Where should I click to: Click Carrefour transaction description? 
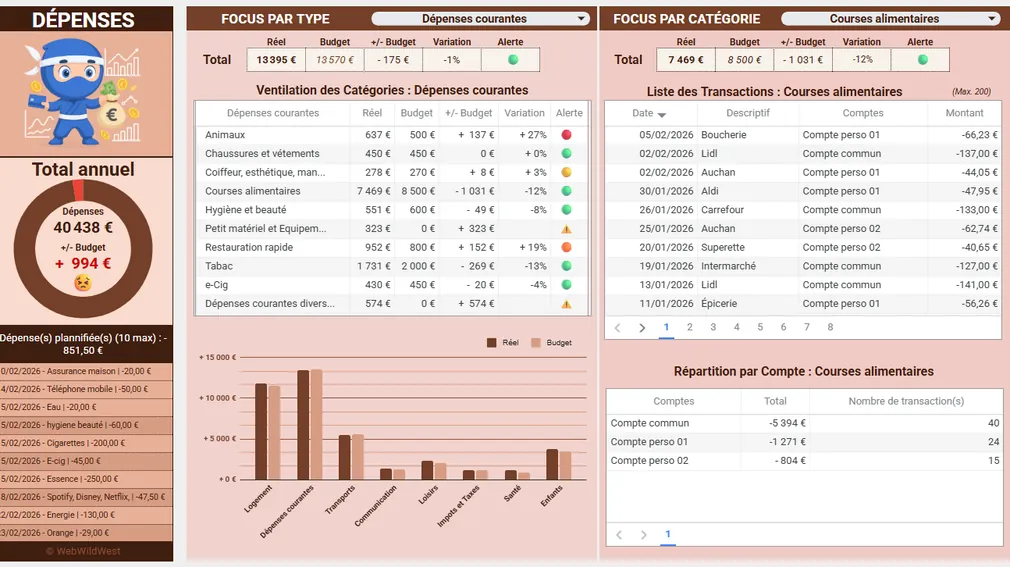(x=722, y=210)
